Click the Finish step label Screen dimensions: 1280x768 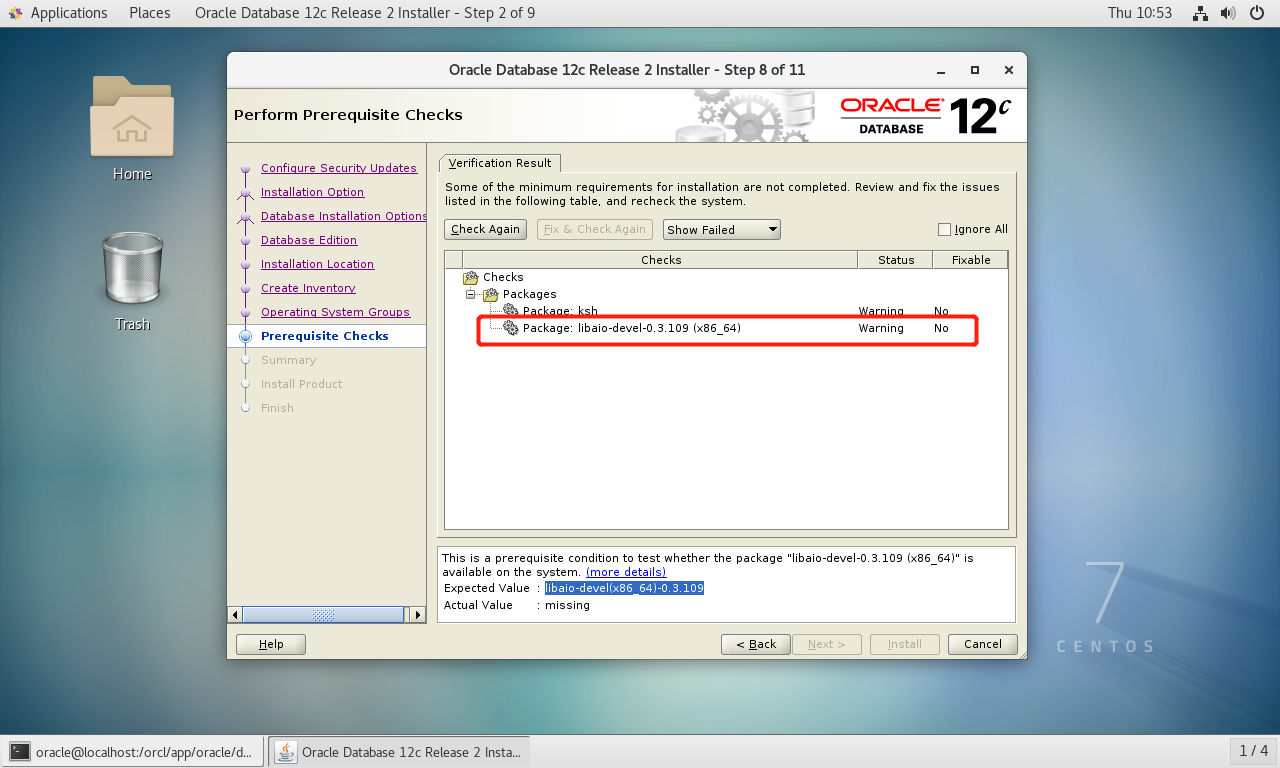pos(278,408)
